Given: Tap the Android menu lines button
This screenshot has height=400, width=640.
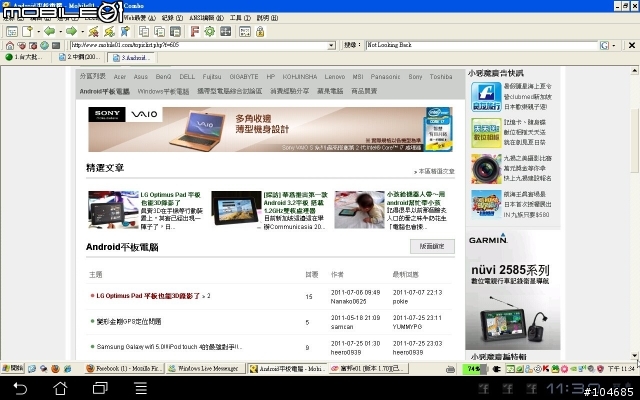Looking at the screenshot, I should coord(141,388).
